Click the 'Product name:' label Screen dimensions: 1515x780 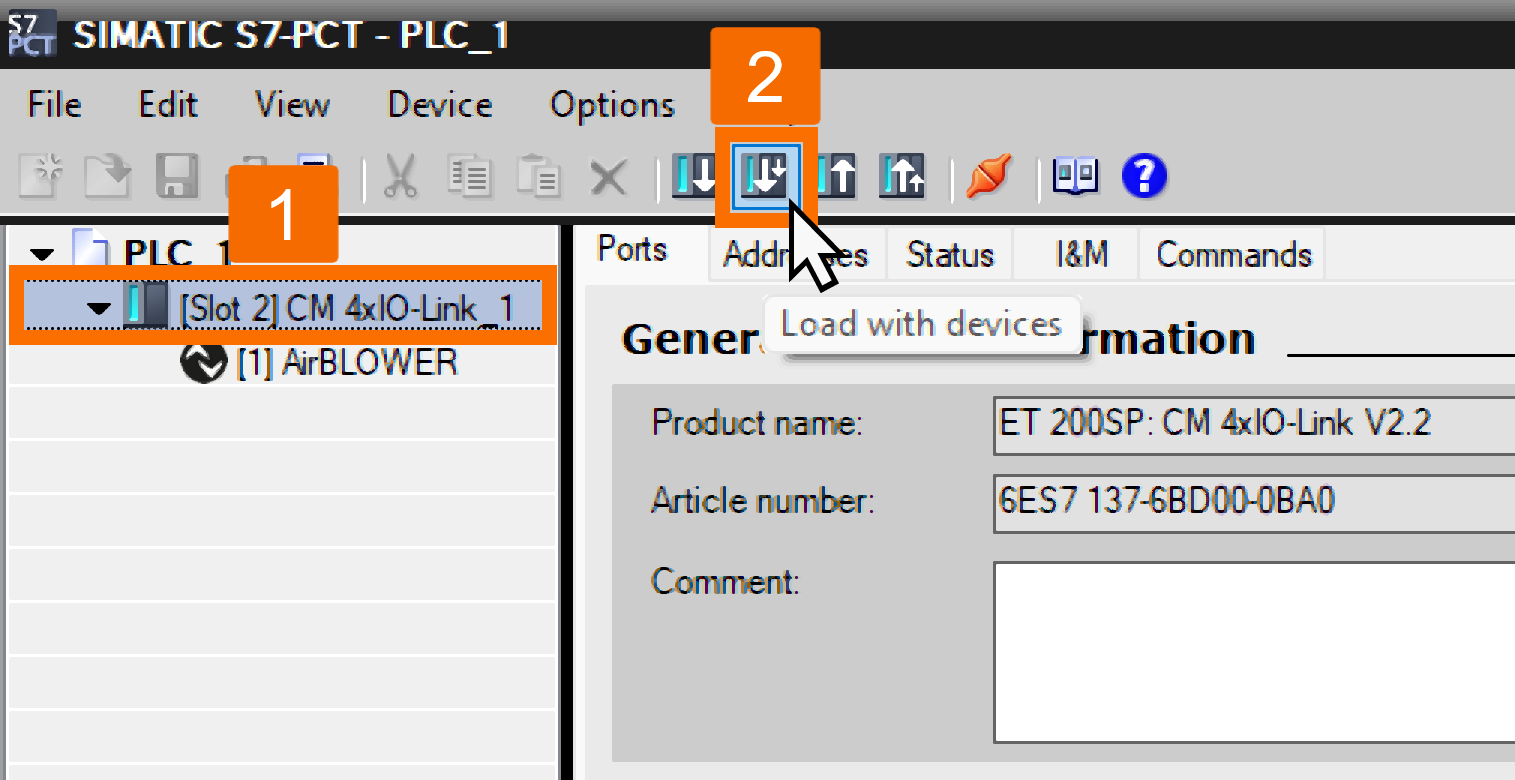click(x=756, y=423)
